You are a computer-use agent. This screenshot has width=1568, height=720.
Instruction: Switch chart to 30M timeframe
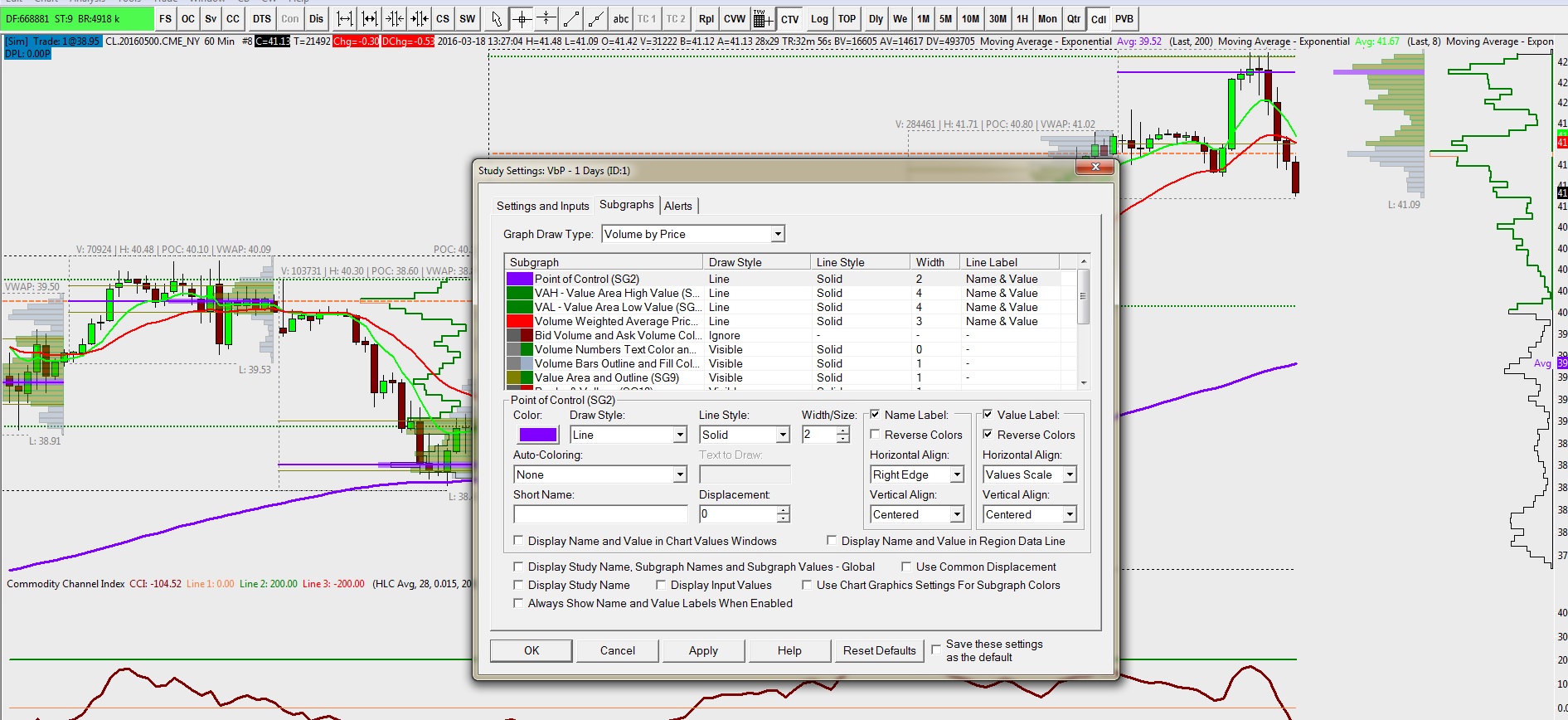pos(998,19)
